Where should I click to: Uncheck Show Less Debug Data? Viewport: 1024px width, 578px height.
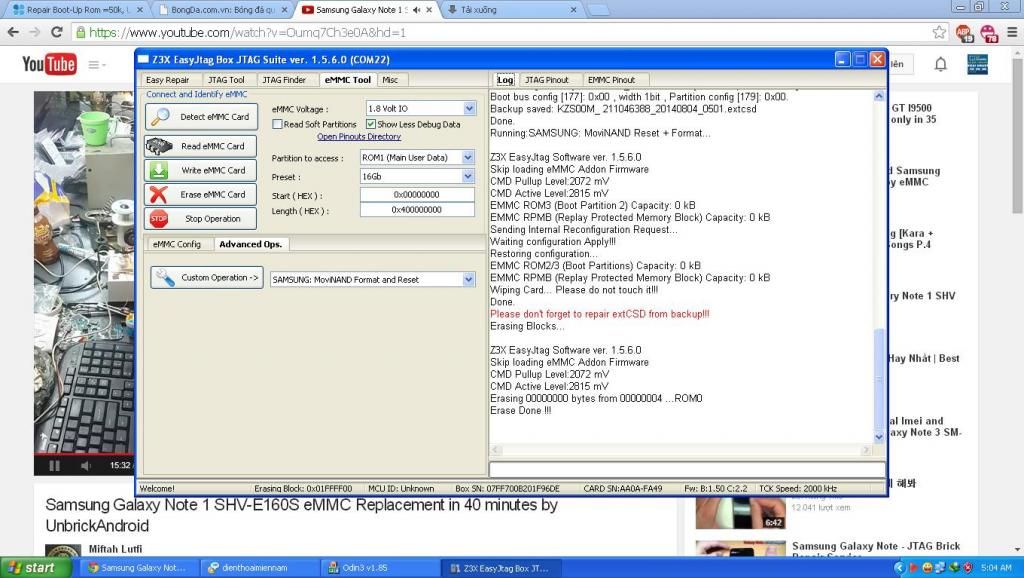coord(371,124)
